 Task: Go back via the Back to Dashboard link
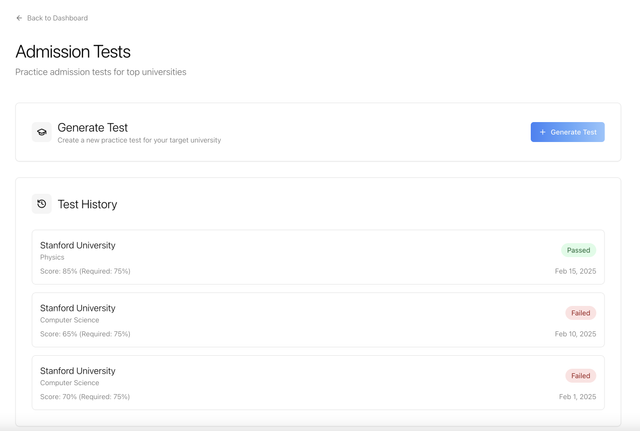[57, 18]
